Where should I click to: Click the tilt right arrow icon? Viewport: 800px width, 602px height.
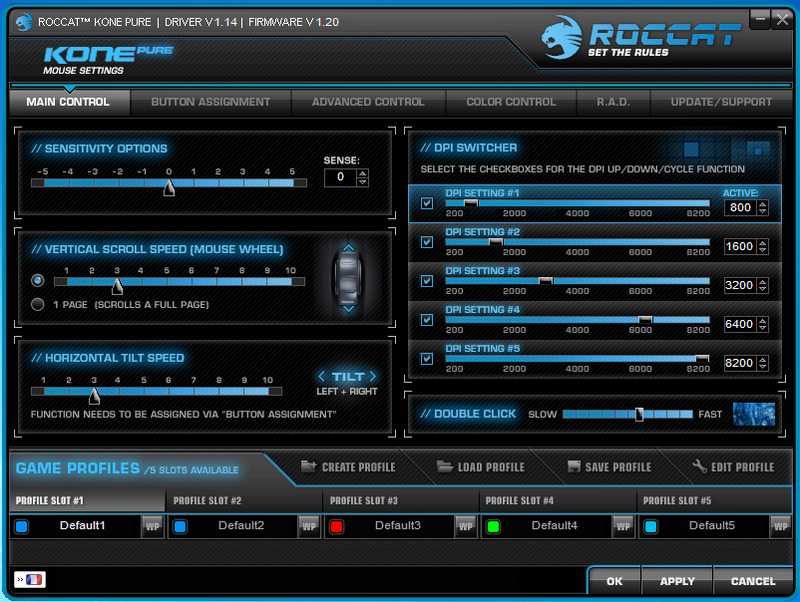(373, 377)
